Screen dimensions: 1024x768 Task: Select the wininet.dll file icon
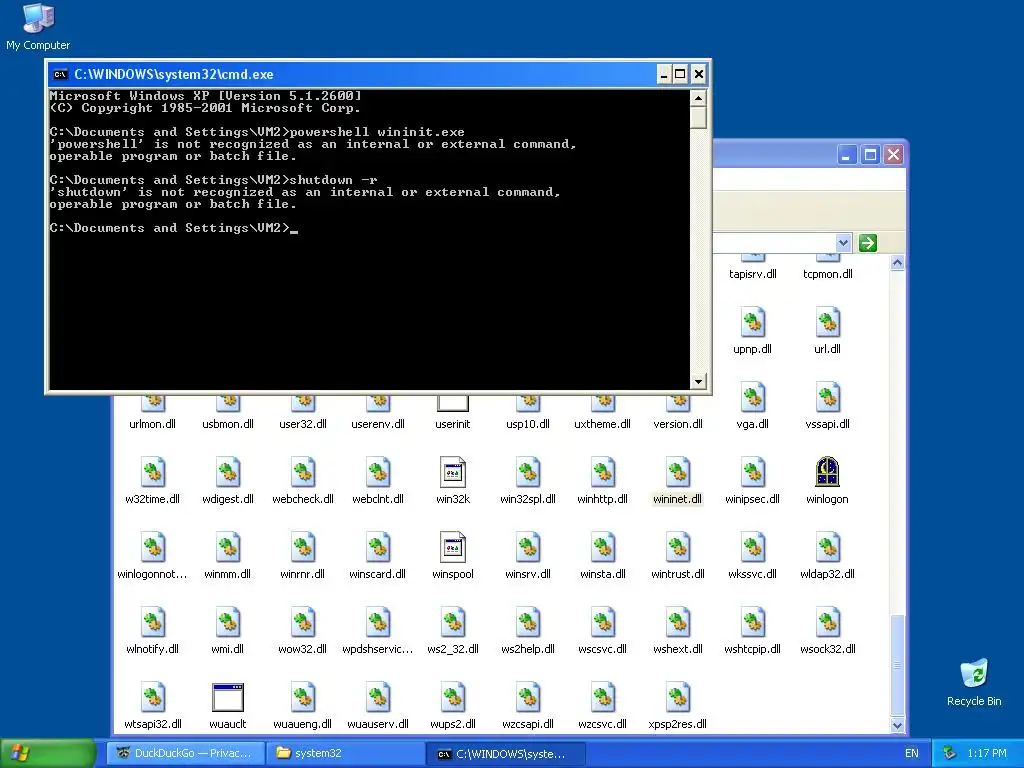click(677, 472)
